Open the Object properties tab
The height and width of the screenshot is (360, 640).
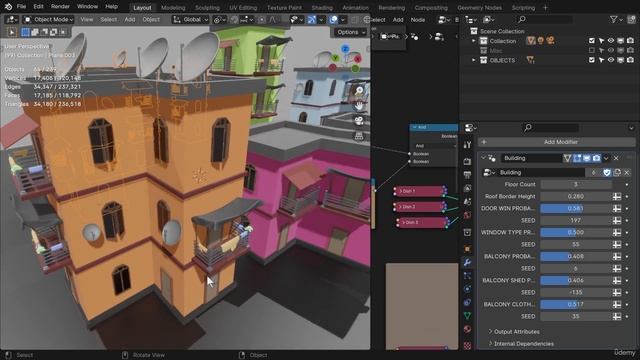tap(468, 249)
